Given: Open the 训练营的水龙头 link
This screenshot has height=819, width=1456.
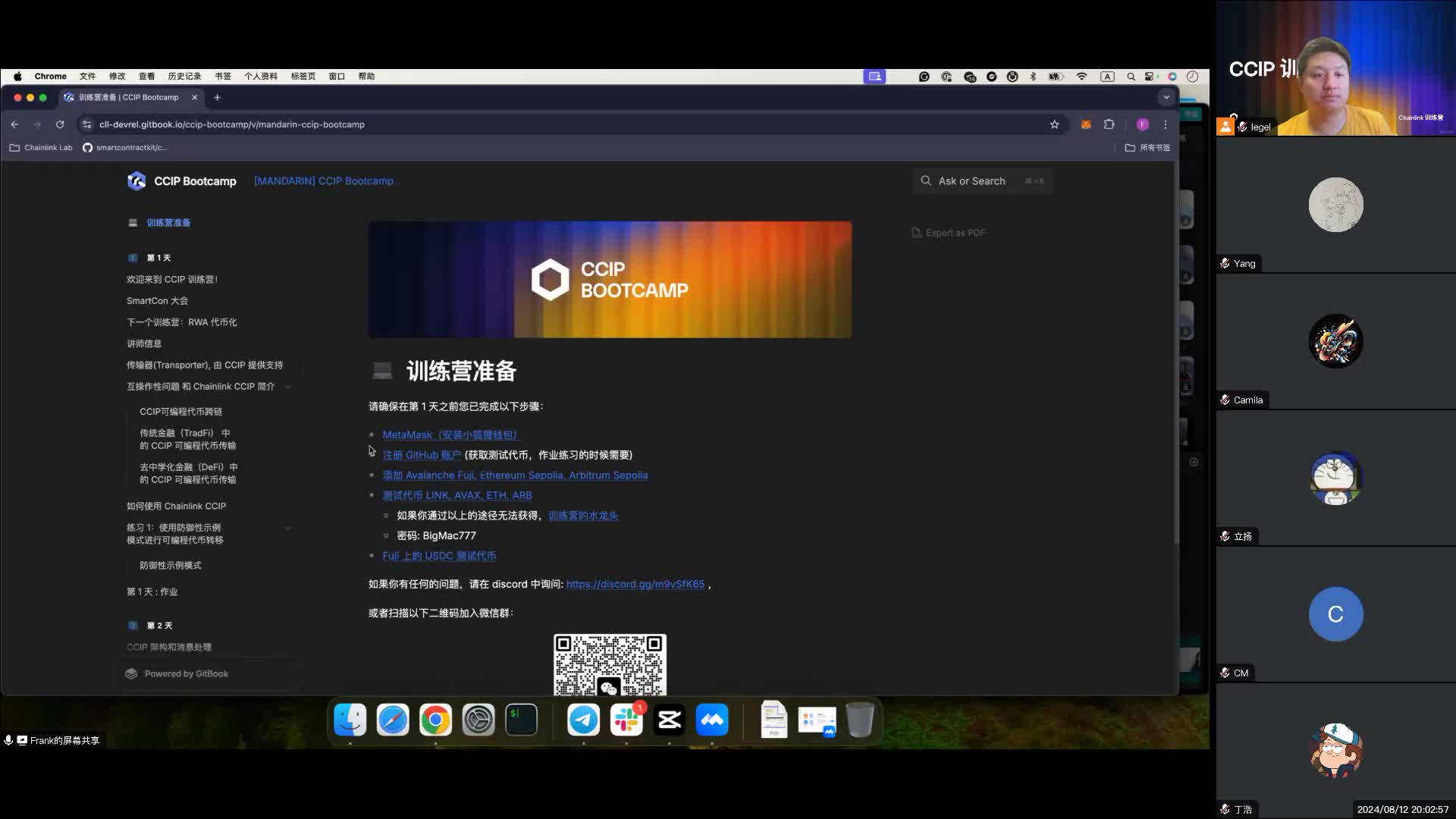Looking at the screenshot, I should 583,516.
